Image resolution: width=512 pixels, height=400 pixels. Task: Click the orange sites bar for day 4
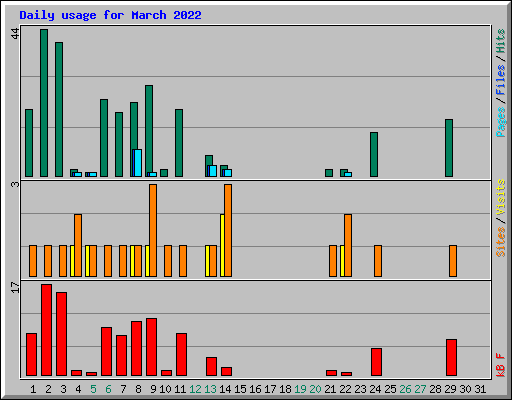[78, 246]
